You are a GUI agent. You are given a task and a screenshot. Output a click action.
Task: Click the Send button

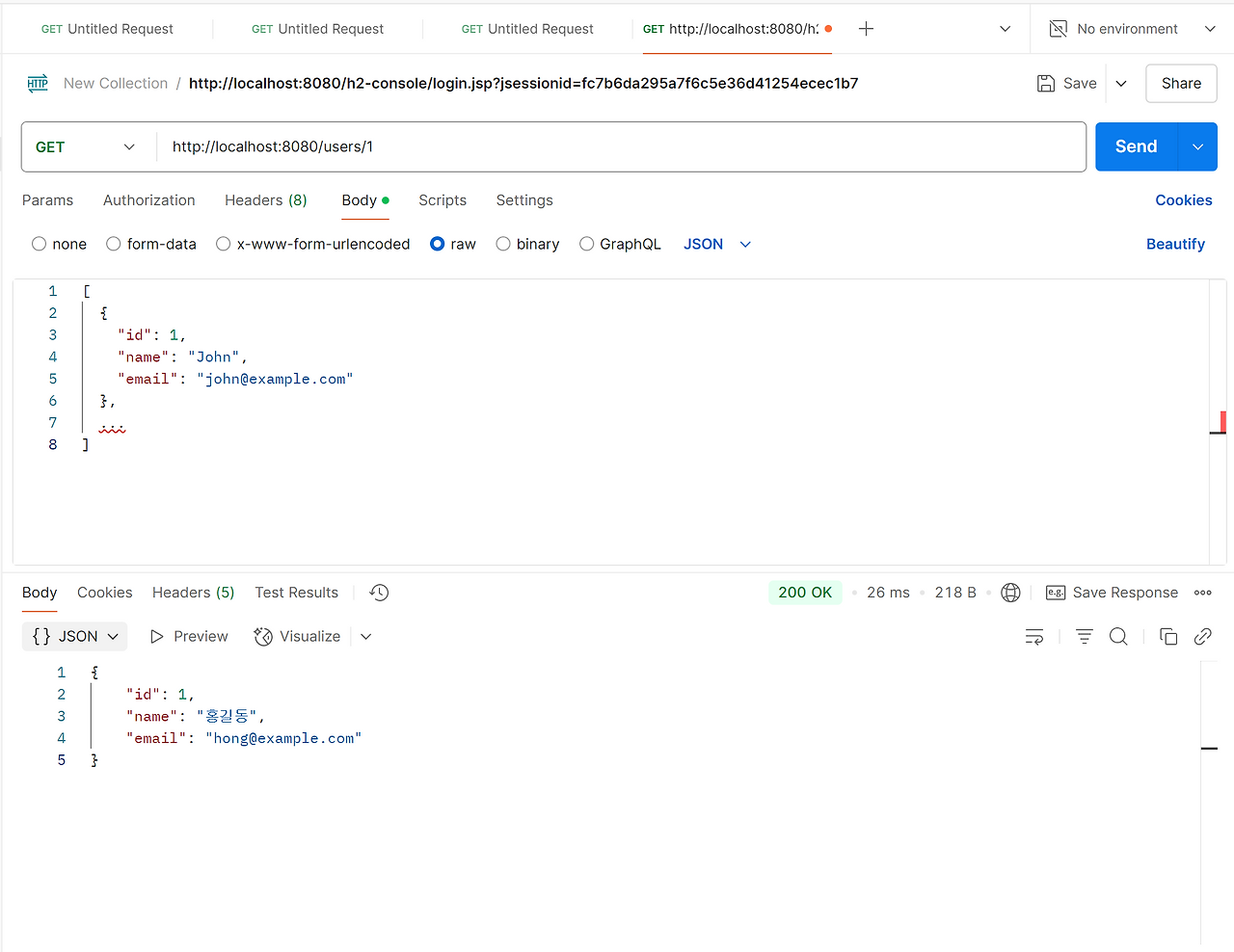pos(1134,146)
